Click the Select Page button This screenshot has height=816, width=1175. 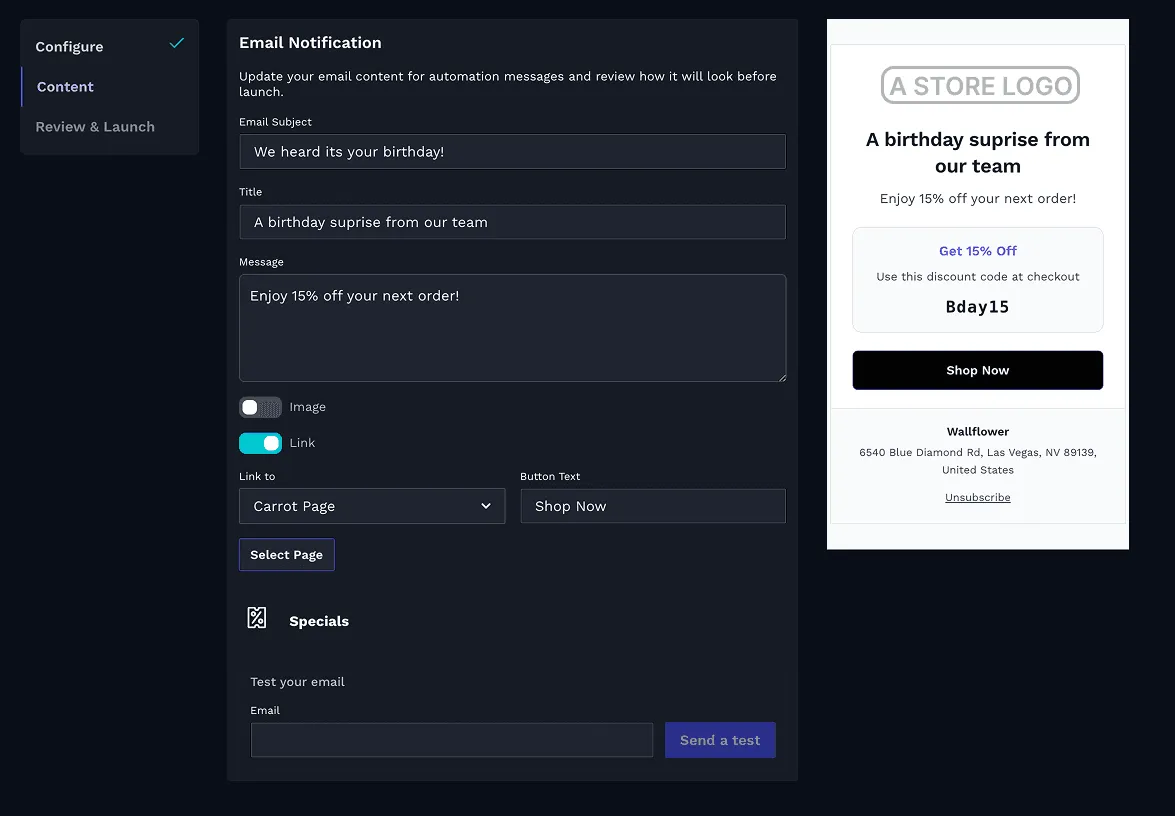(286, 554)
